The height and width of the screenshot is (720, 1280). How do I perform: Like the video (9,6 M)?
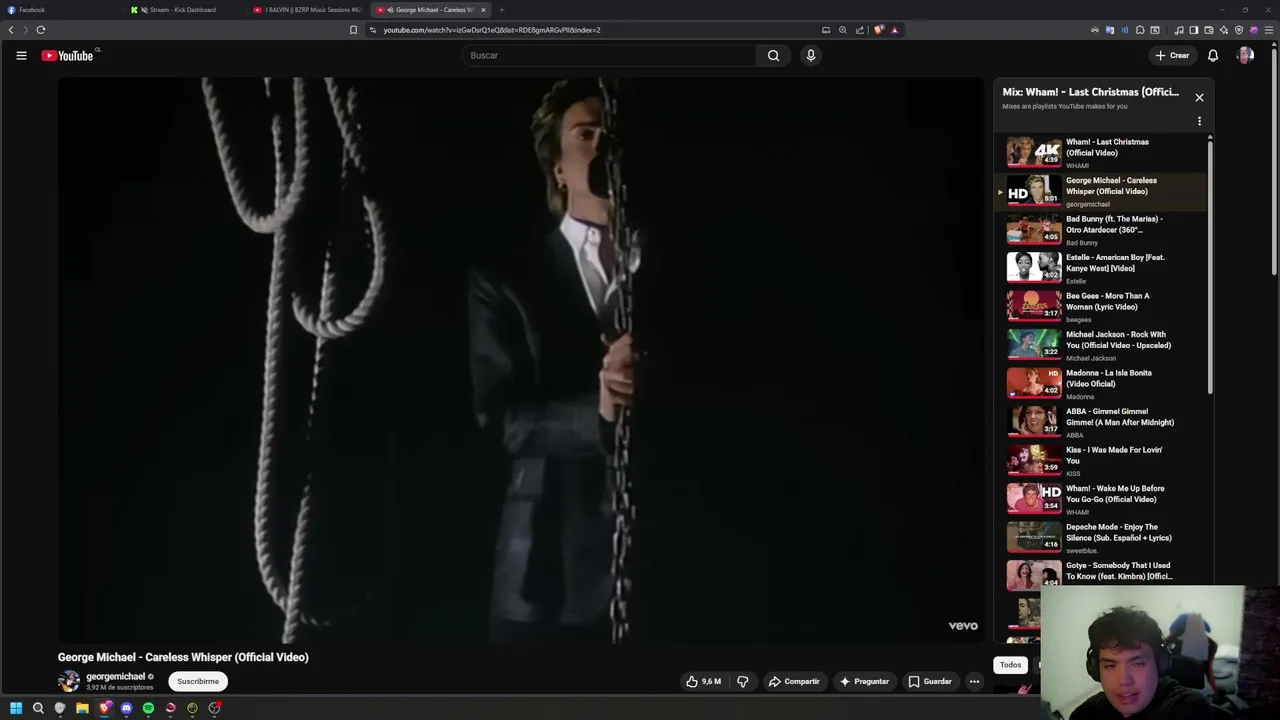703,682
